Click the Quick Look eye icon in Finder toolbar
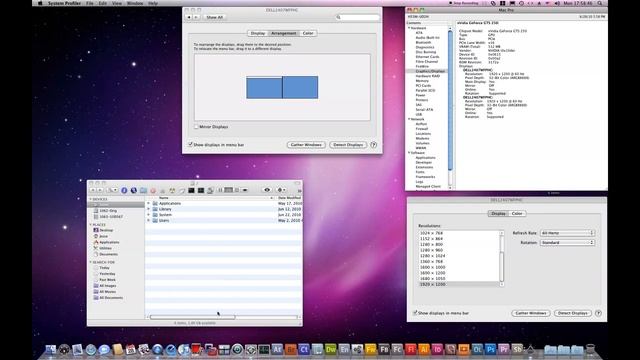 pyautogui.click(x=267, y=190)
